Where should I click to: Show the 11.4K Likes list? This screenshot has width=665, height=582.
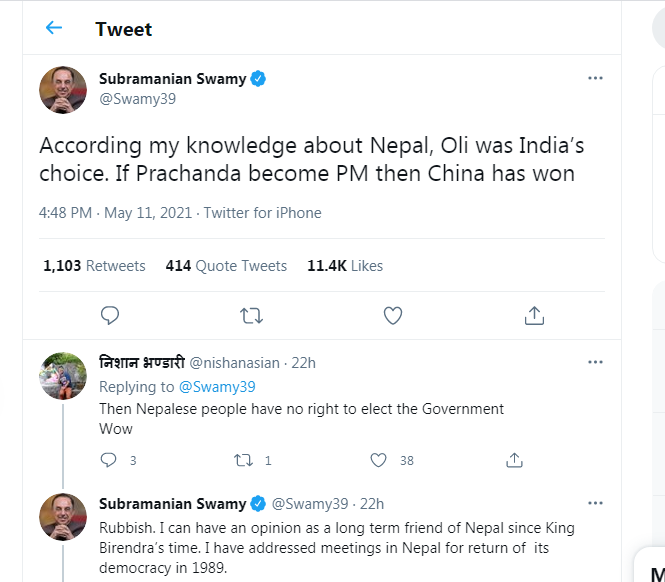345,266
